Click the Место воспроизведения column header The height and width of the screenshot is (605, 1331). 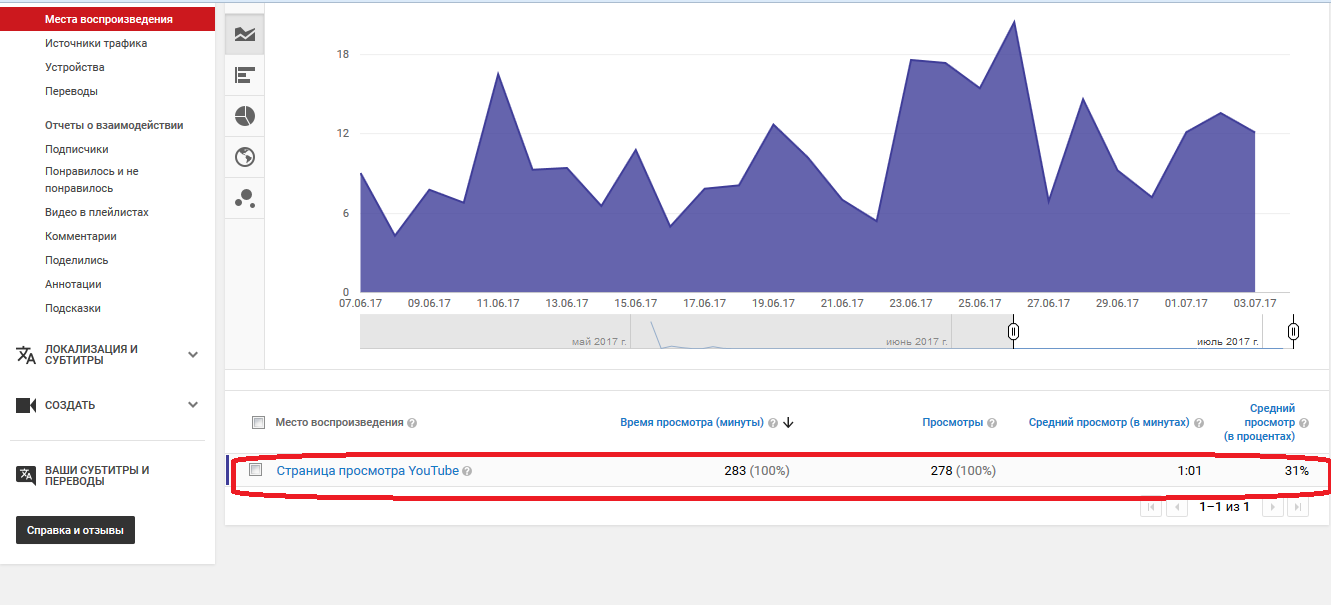(339, 423)
